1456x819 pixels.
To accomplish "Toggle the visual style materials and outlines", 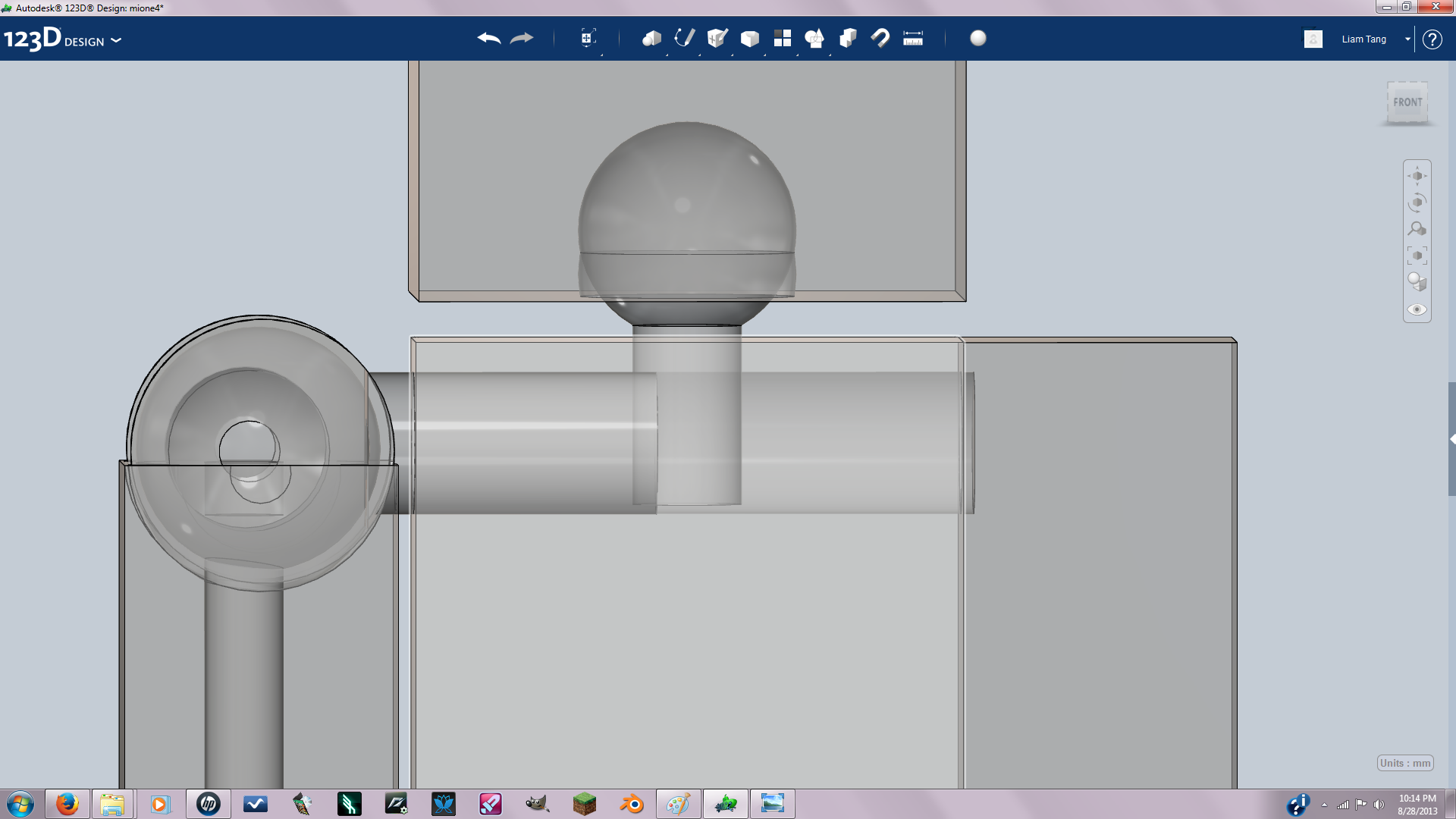I will tap(1417, 282).
